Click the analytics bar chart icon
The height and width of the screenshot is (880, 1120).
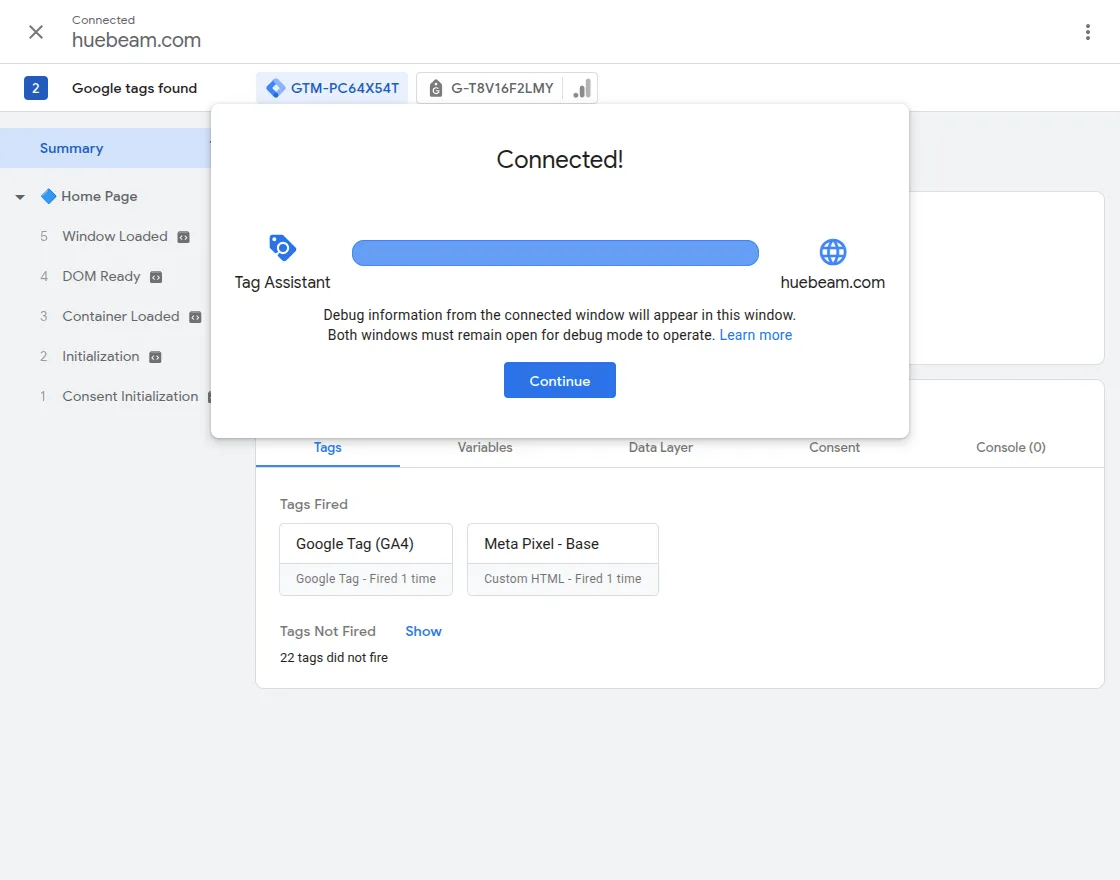581,89
